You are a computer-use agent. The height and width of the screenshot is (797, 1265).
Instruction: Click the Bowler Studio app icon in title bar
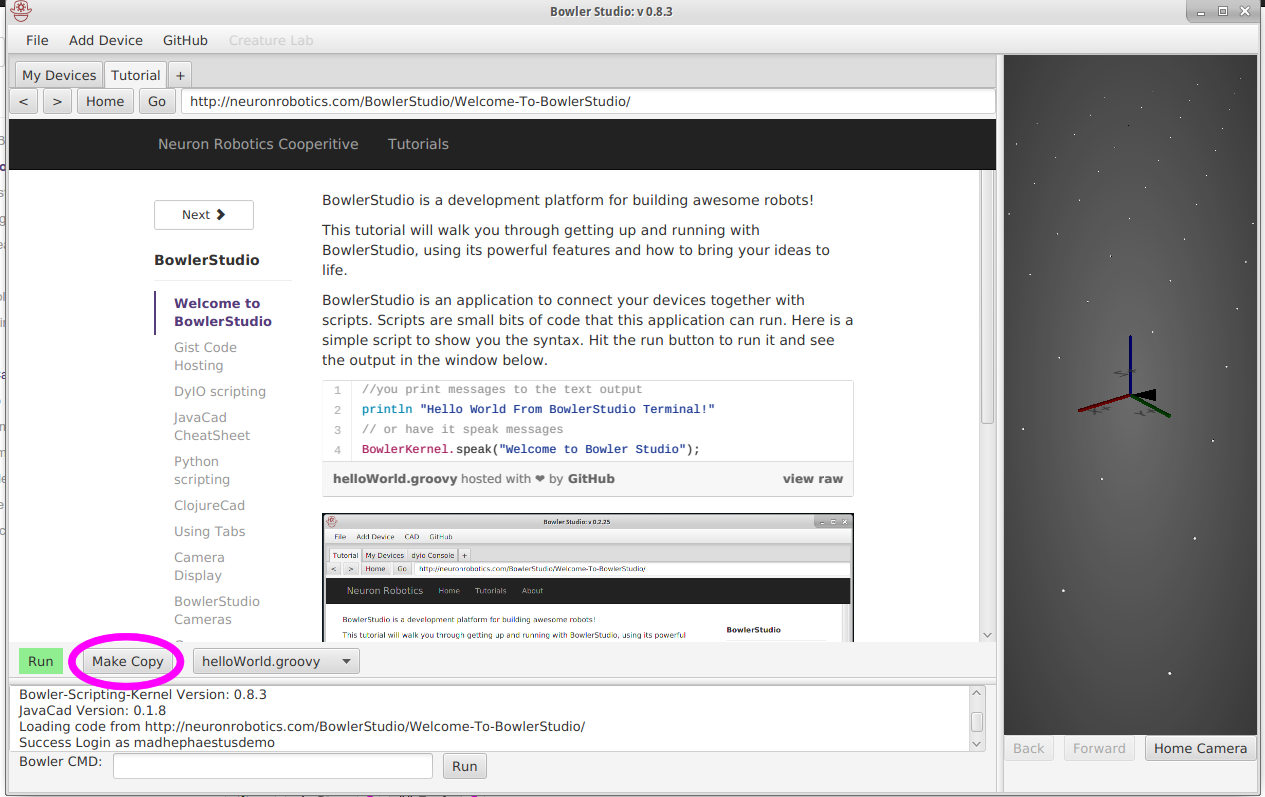20,12
